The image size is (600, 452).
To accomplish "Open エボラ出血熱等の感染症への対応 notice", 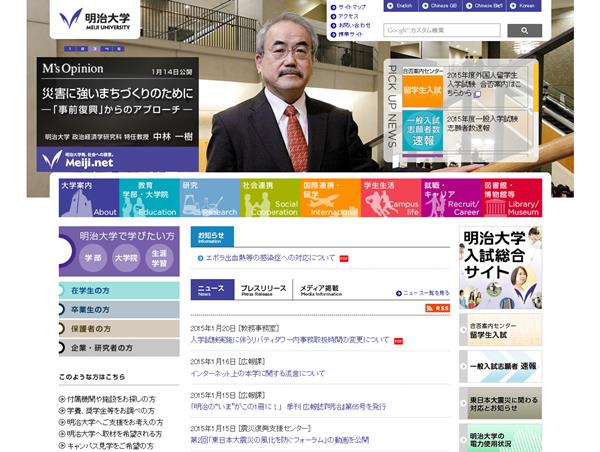I will tap(270, 258).
